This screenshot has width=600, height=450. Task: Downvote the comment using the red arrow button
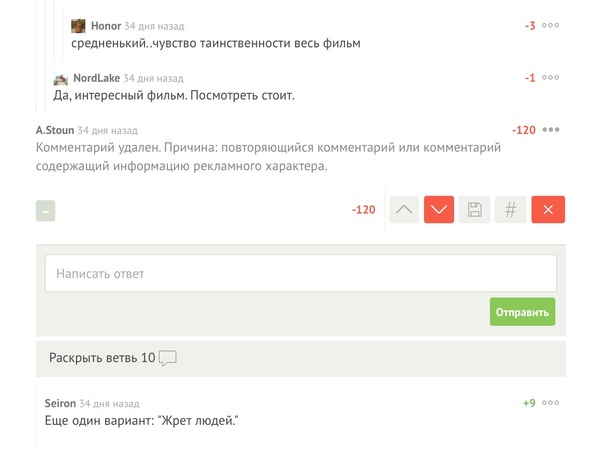pyautogui.click(x=439, y=209)
